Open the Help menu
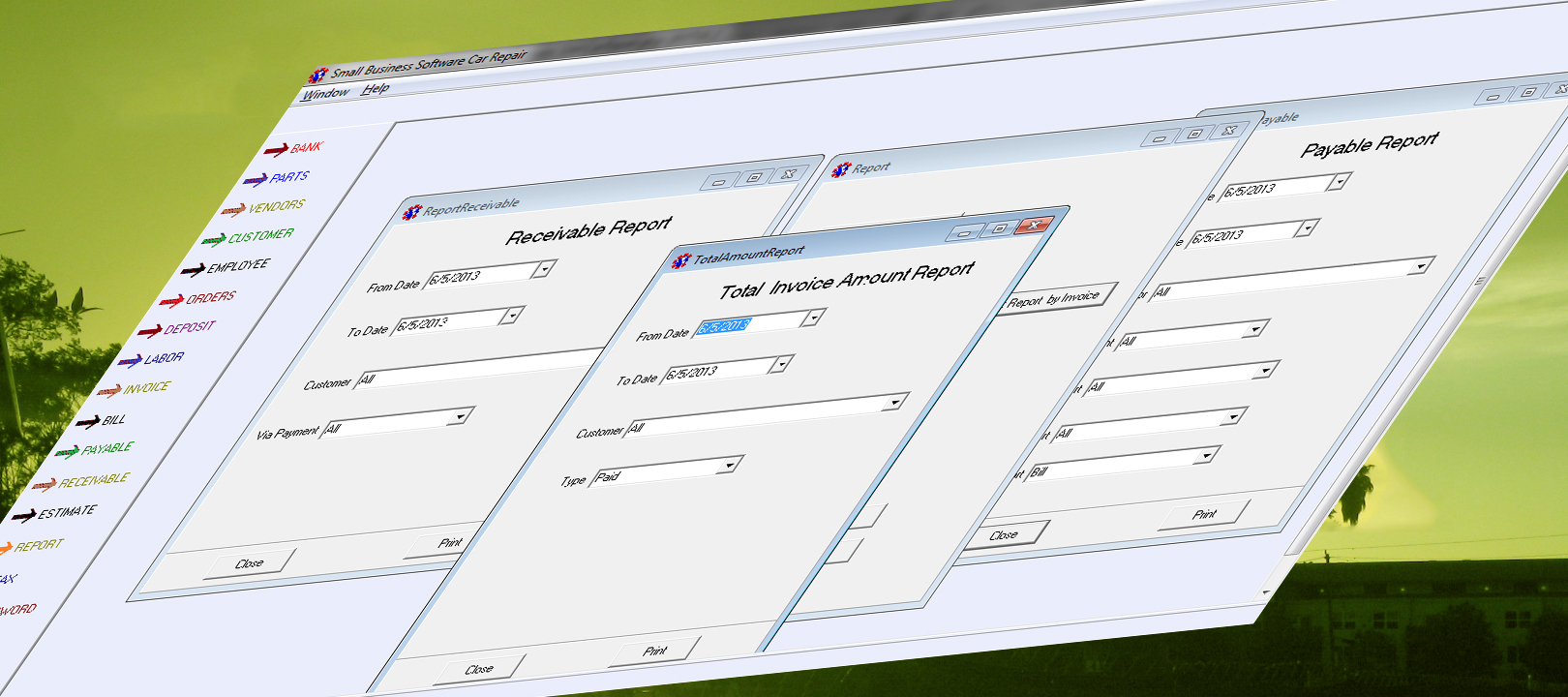The height and width of the screenshot is (697, 1568). [x=375, y=89]
